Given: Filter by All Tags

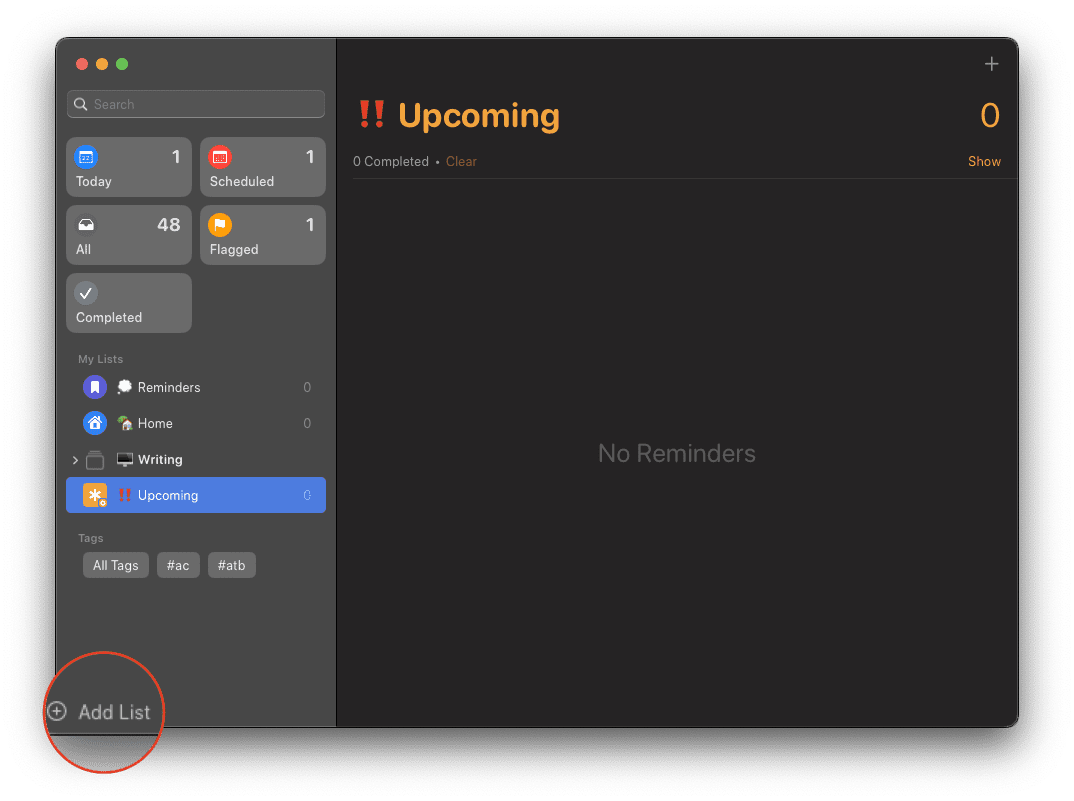Looking at the screenshot, I should pyautogui.click(x=116, y=565).
